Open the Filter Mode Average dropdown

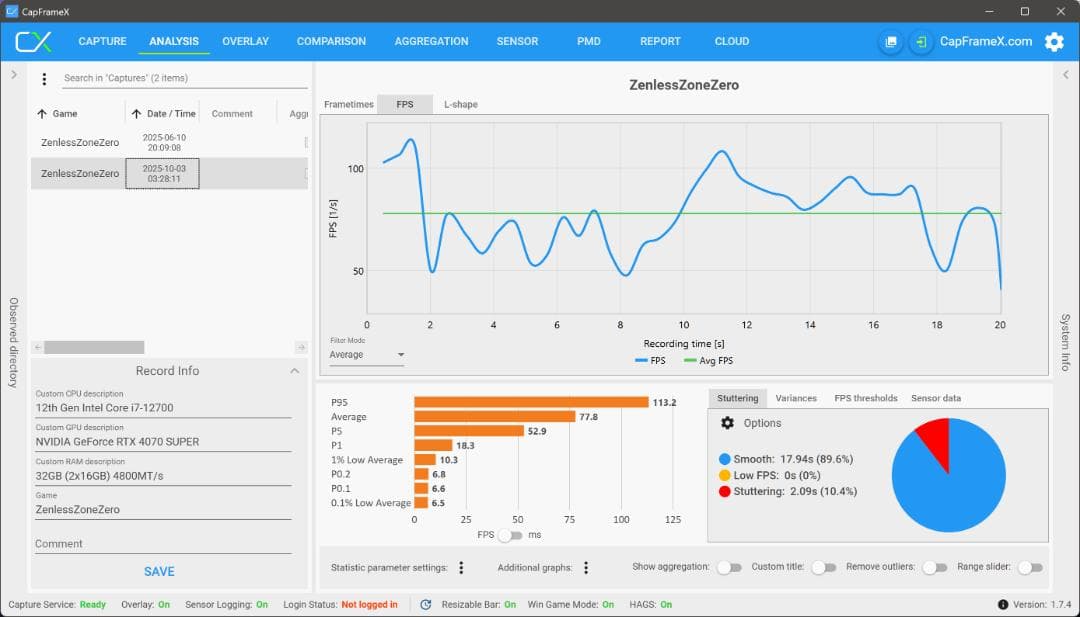[x=367, y=355]
